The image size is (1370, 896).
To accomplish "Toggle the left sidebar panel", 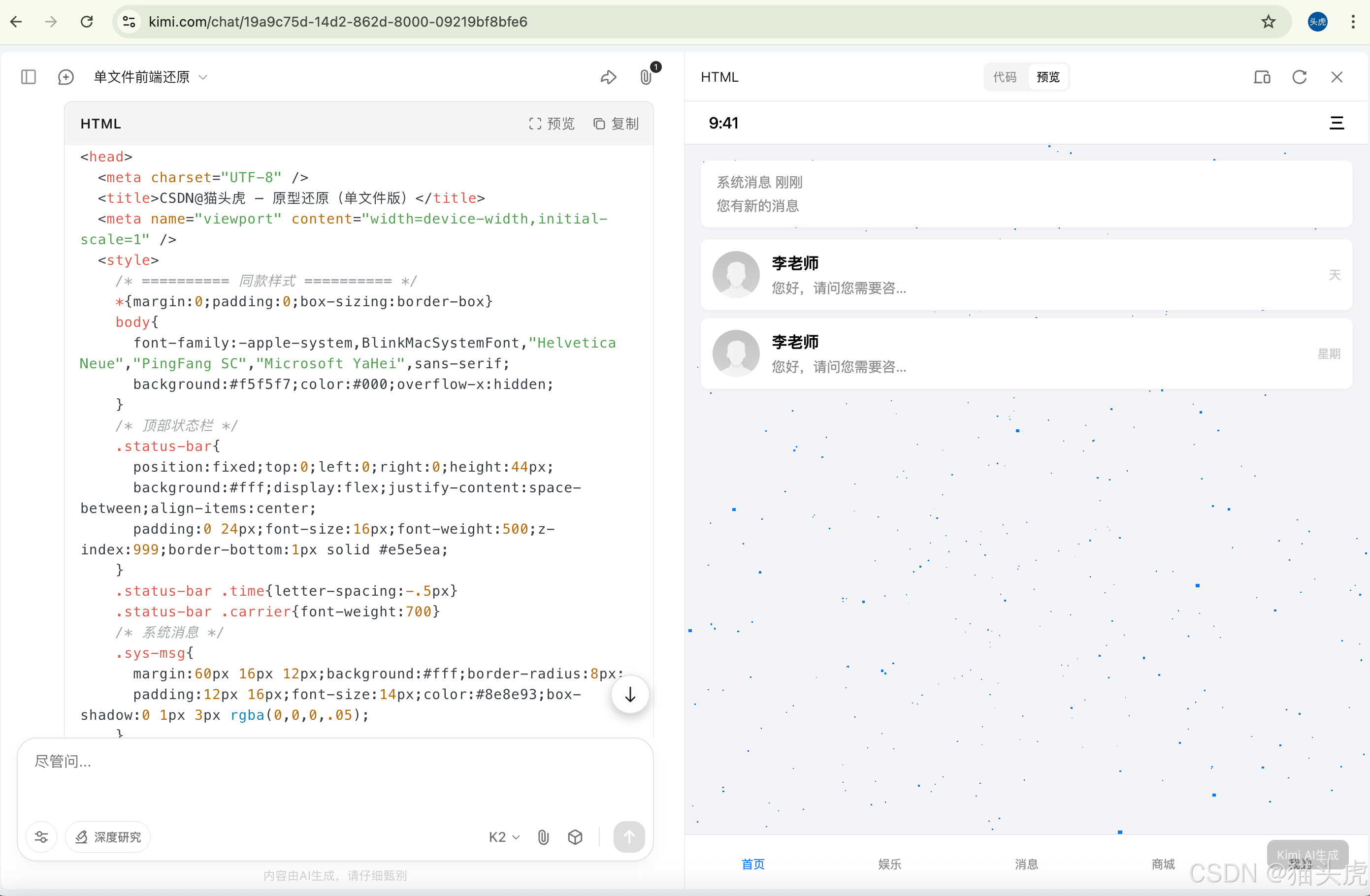I will tap(28, 77).
